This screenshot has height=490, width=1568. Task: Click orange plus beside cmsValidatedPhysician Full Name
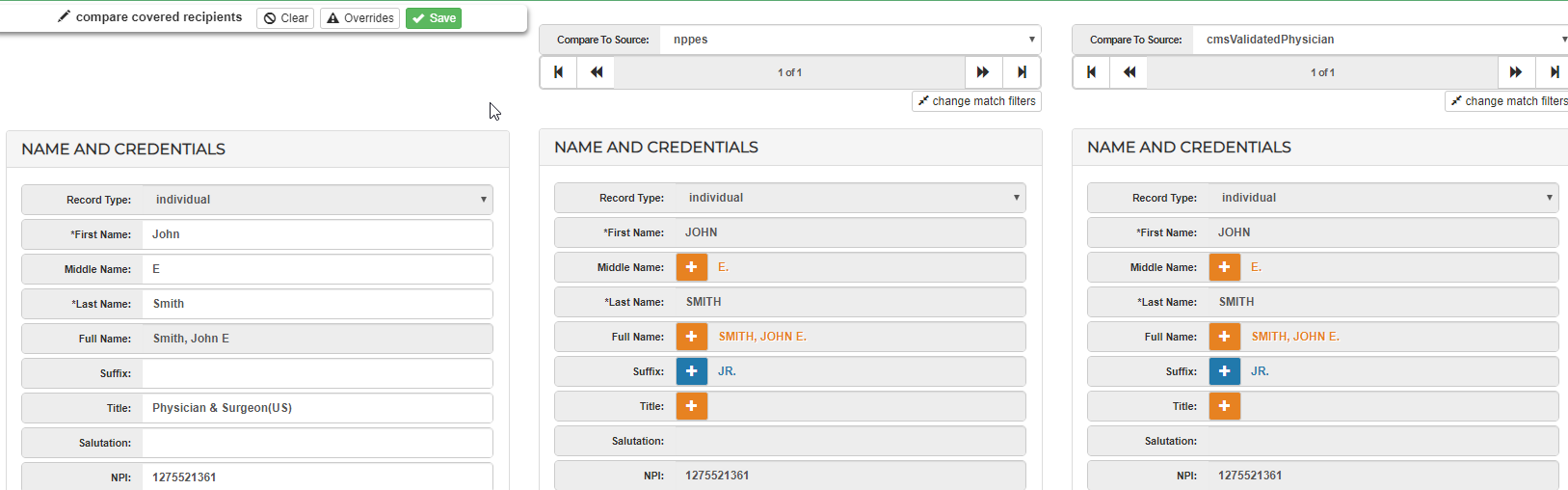[1224, 337]
